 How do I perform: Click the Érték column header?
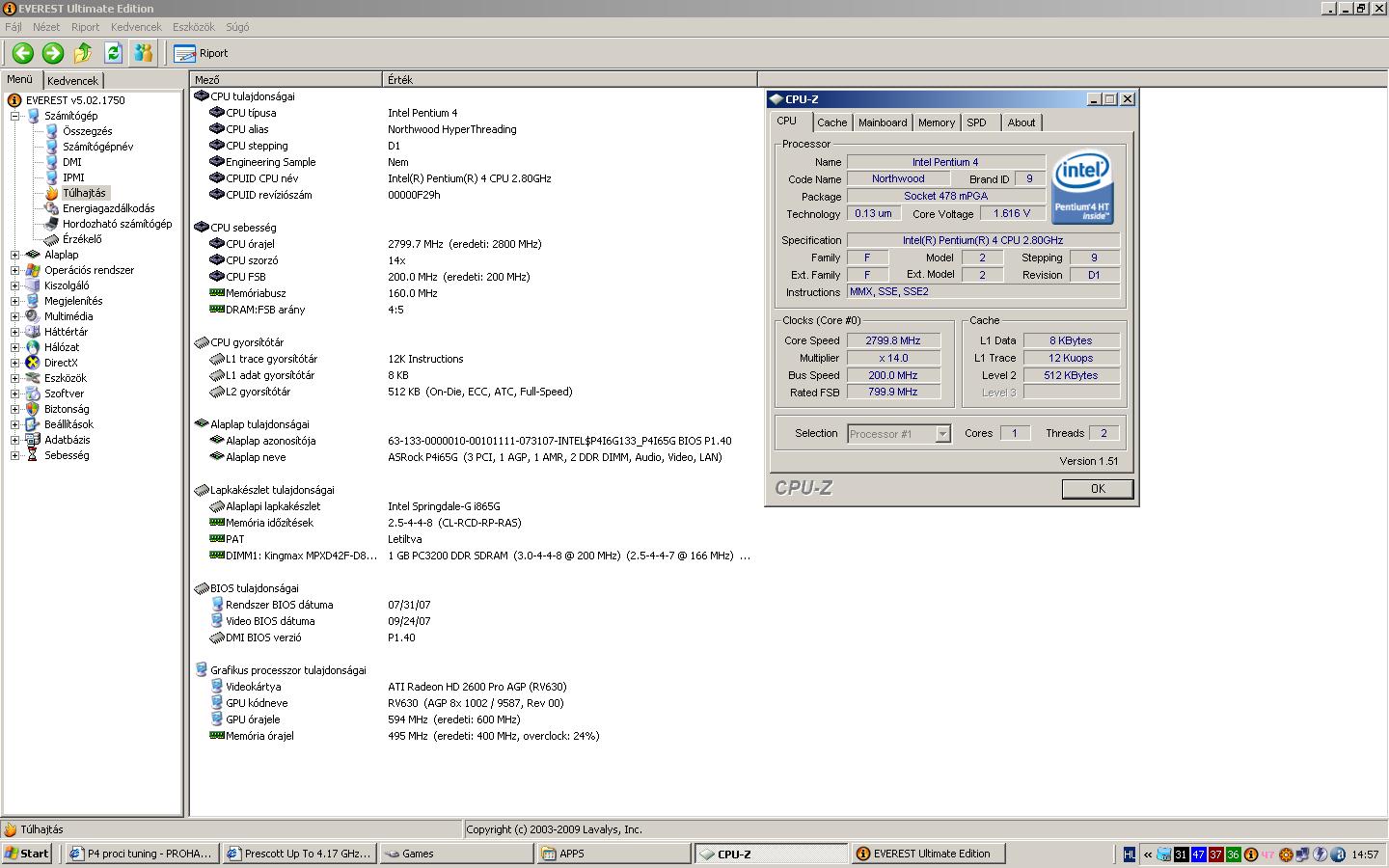click(569, 80)
